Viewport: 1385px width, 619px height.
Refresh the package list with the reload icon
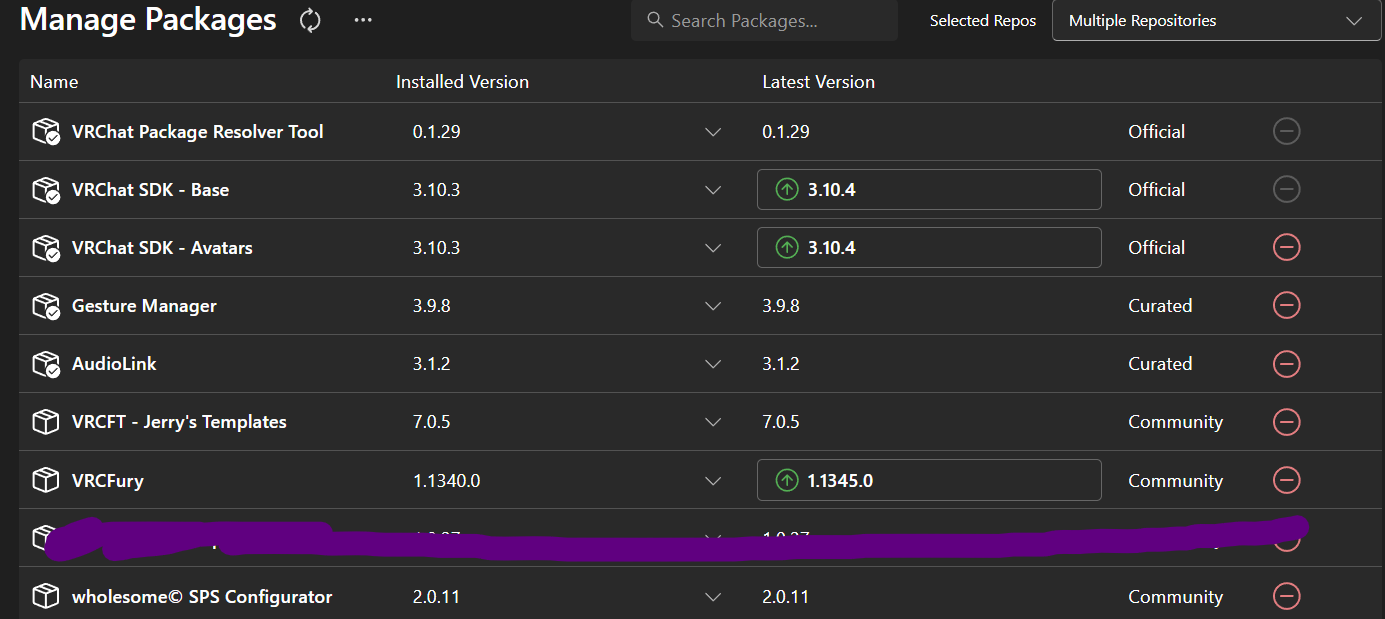point(310,20)
